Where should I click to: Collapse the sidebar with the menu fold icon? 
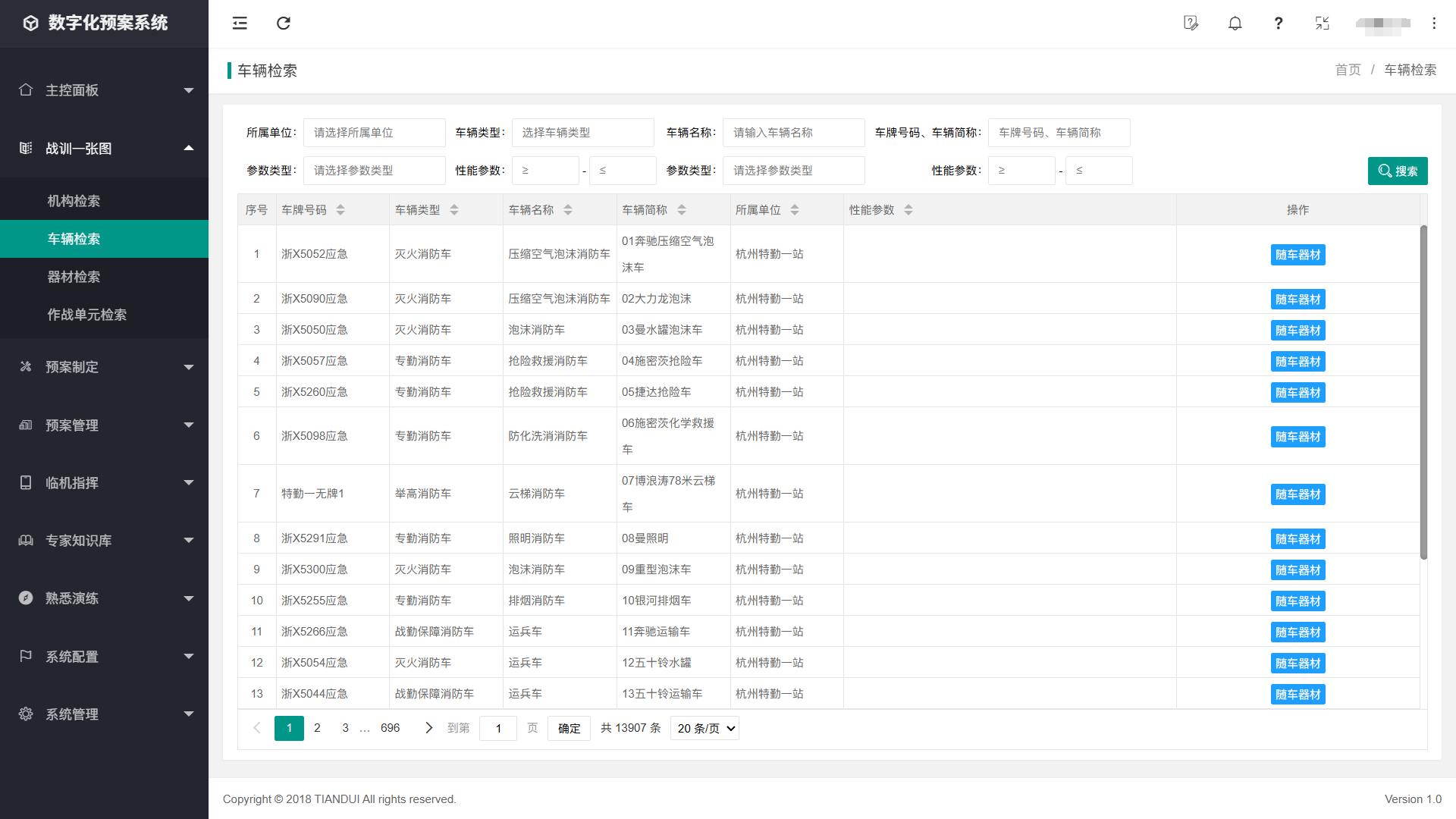pos(240,24)
